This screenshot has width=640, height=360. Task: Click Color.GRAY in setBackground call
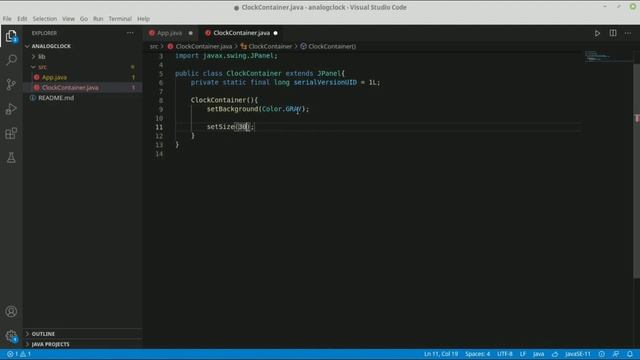point(281,109)
